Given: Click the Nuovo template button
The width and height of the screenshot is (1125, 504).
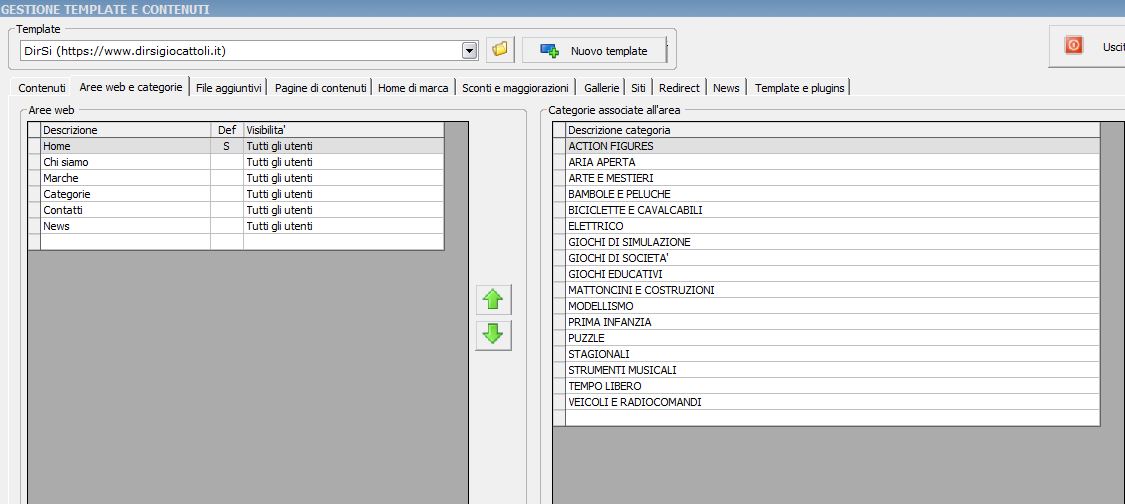Looking at the screenshot, I should tap(593, 51).
